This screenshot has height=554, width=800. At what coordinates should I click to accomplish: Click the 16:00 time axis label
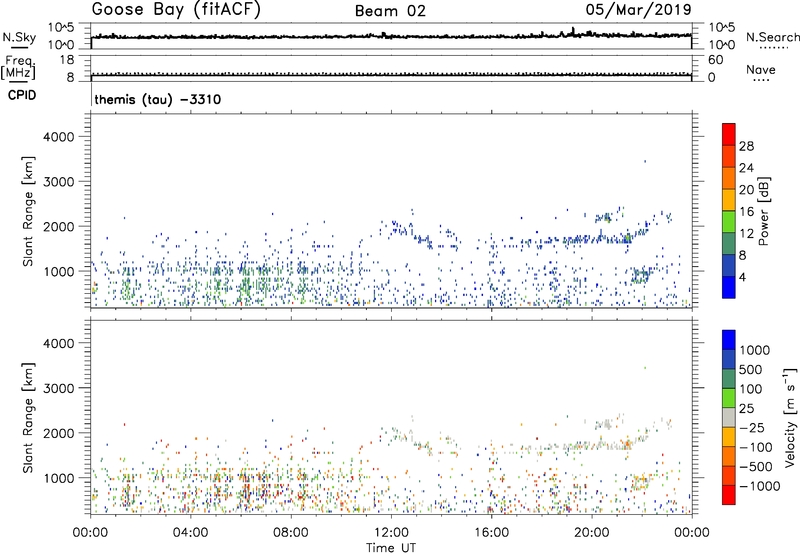[491, 533]
